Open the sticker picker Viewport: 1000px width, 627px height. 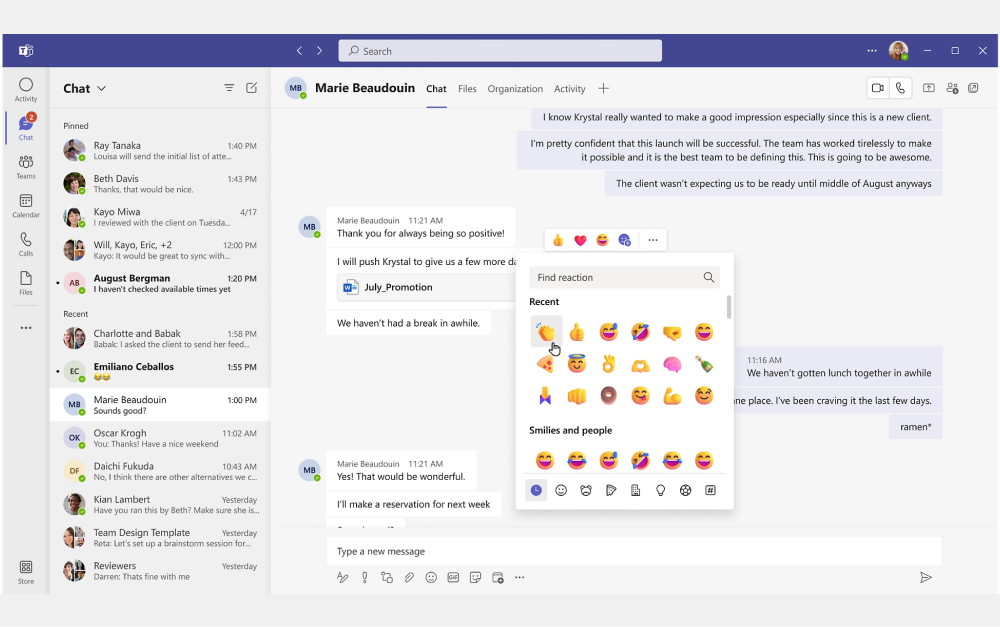coord(476,577)
